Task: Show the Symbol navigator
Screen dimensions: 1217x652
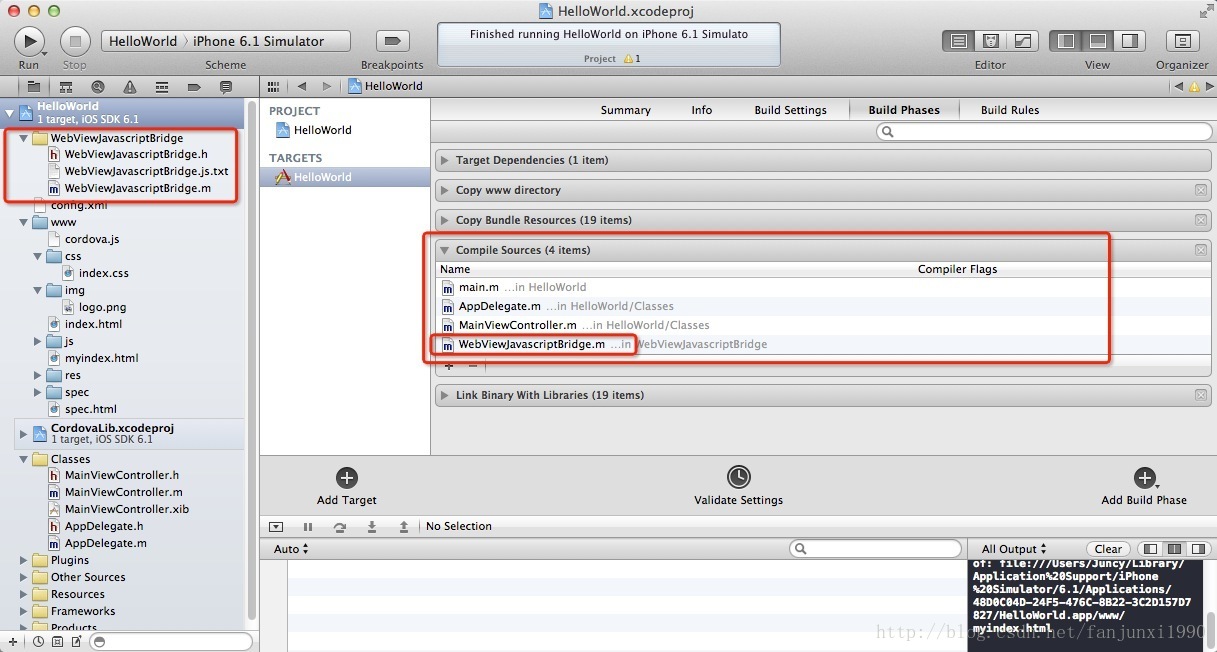Action: coord(65,87)
